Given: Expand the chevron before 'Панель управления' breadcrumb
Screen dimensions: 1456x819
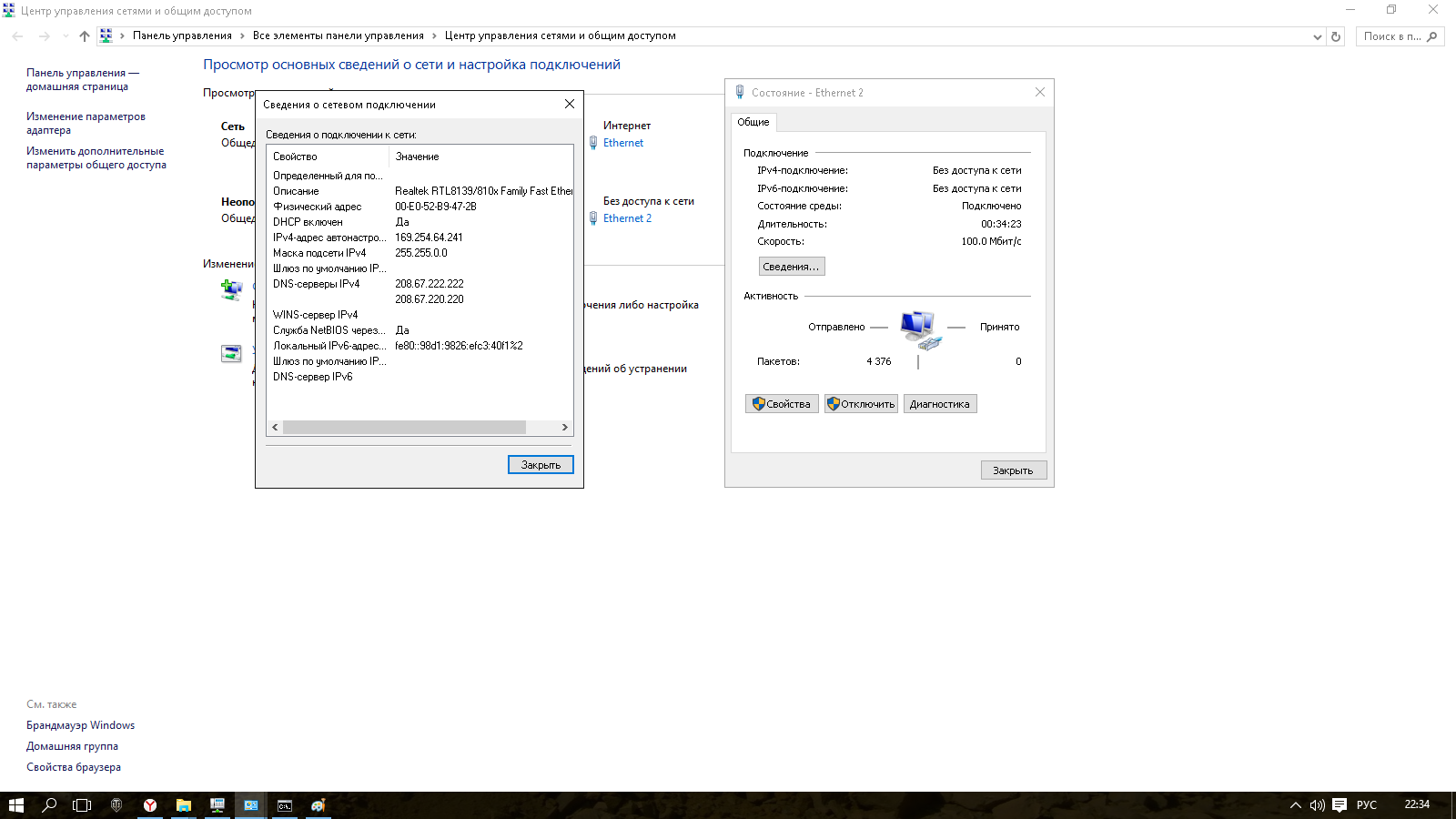Looking at the screenshot, I should [x=122, y=36].
